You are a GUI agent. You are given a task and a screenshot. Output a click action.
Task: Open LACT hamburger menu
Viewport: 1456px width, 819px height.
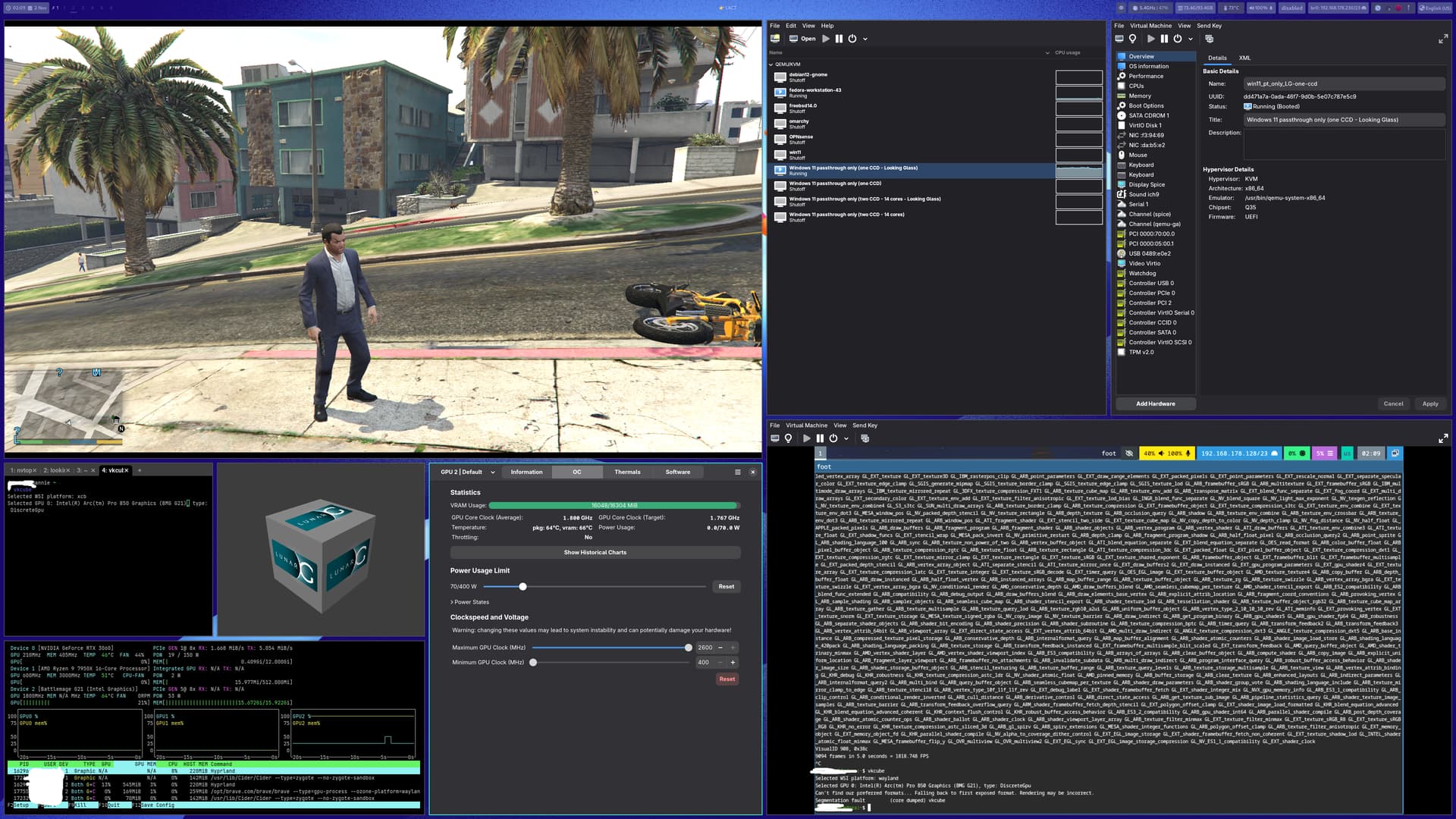(737, 472)
